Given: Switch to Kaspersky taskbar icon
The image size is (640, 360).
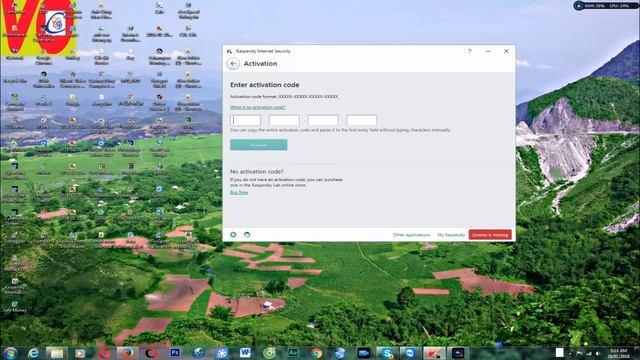Looking at the screenshot, I should tap(434, 353).
